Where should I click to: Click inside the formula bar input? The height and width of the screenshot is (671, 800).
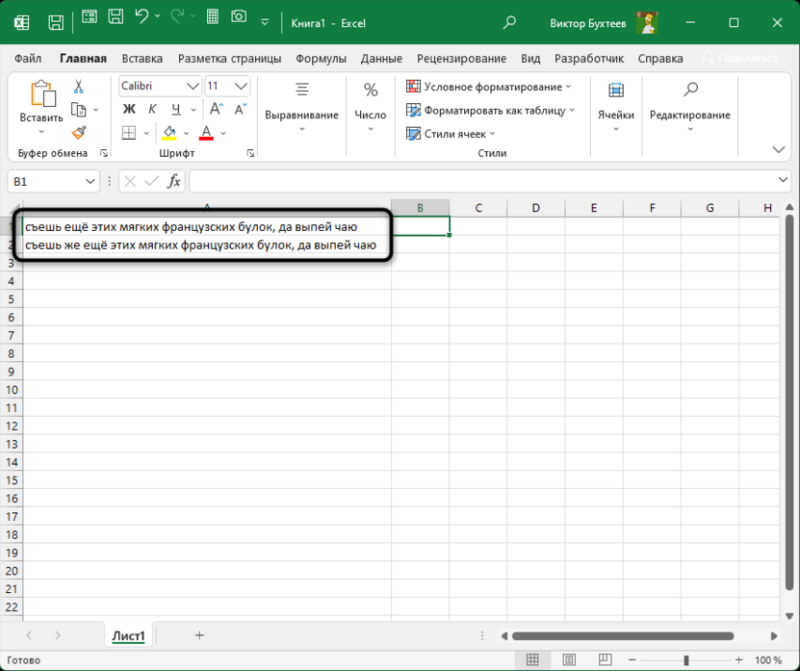click(482, 181)
